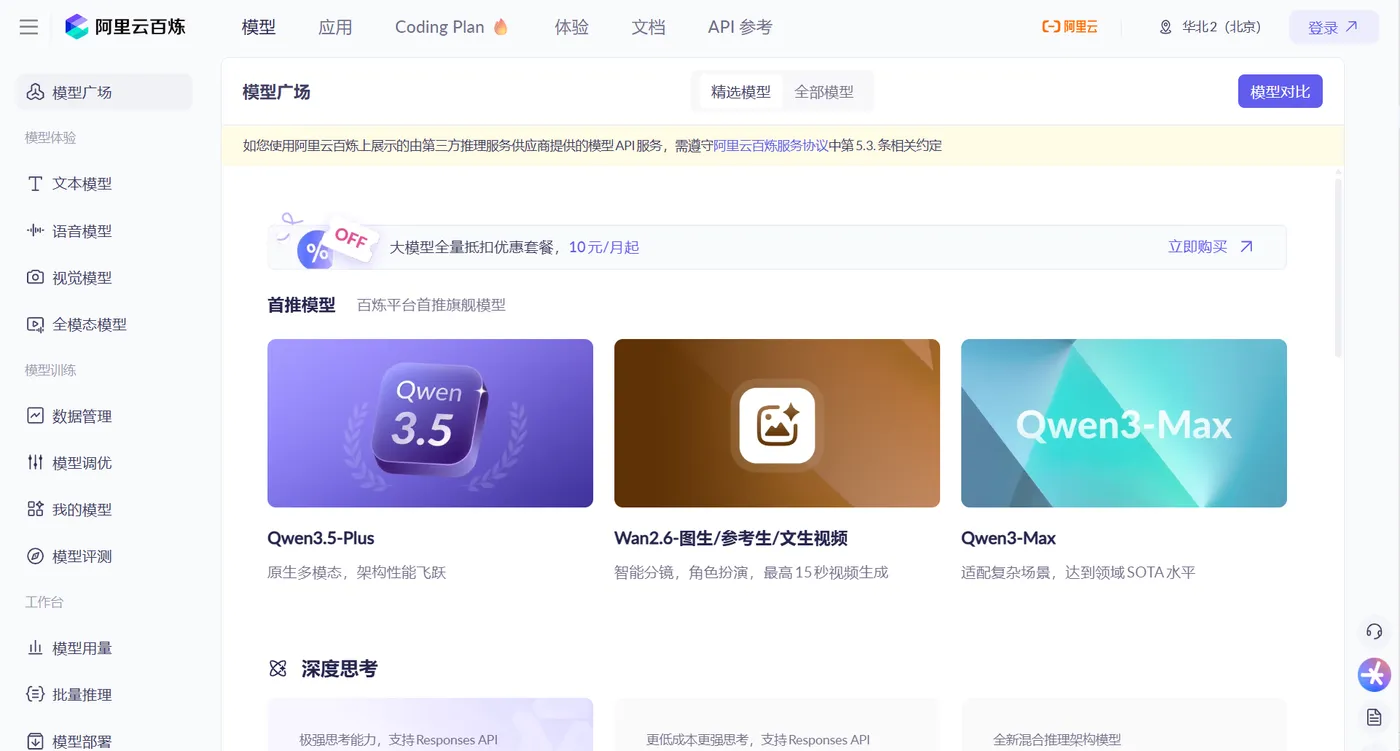Image resolution: width=1400 pixels, height=751 pixels.
Task: Click the page vertical scrollbar
Action: click(1338, 268)
